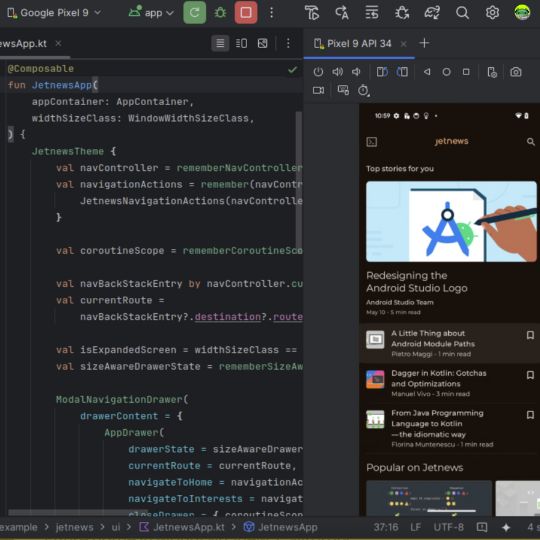Open Search Everywhere magnifier icon
Screen dimensions: 540x540
462,13
